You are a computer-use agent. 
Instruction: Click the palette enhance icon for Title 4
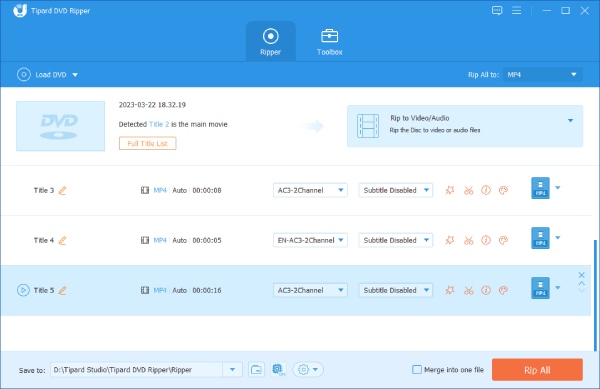pyautogui.click(x=504, y=240)
